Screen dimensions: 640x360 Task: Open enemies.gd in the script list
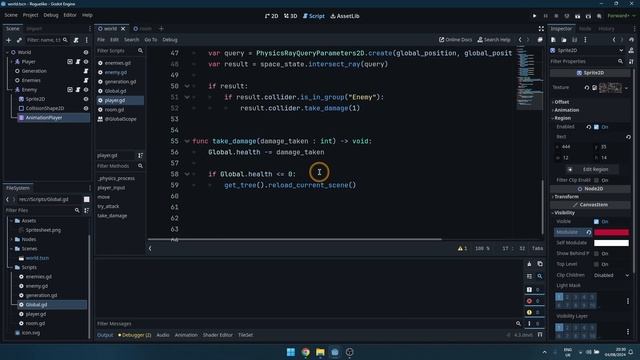[118, 63]
